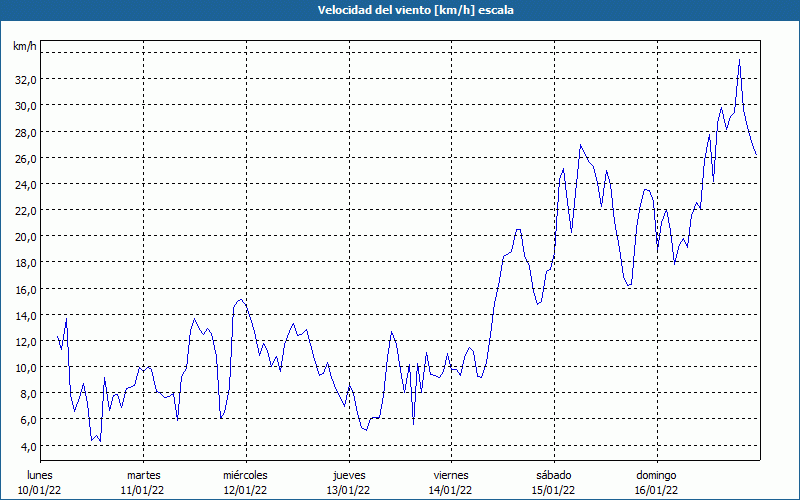800x500 pixels.
Task: Click the '32,0' y-axis label
Action: click(26, 80)
